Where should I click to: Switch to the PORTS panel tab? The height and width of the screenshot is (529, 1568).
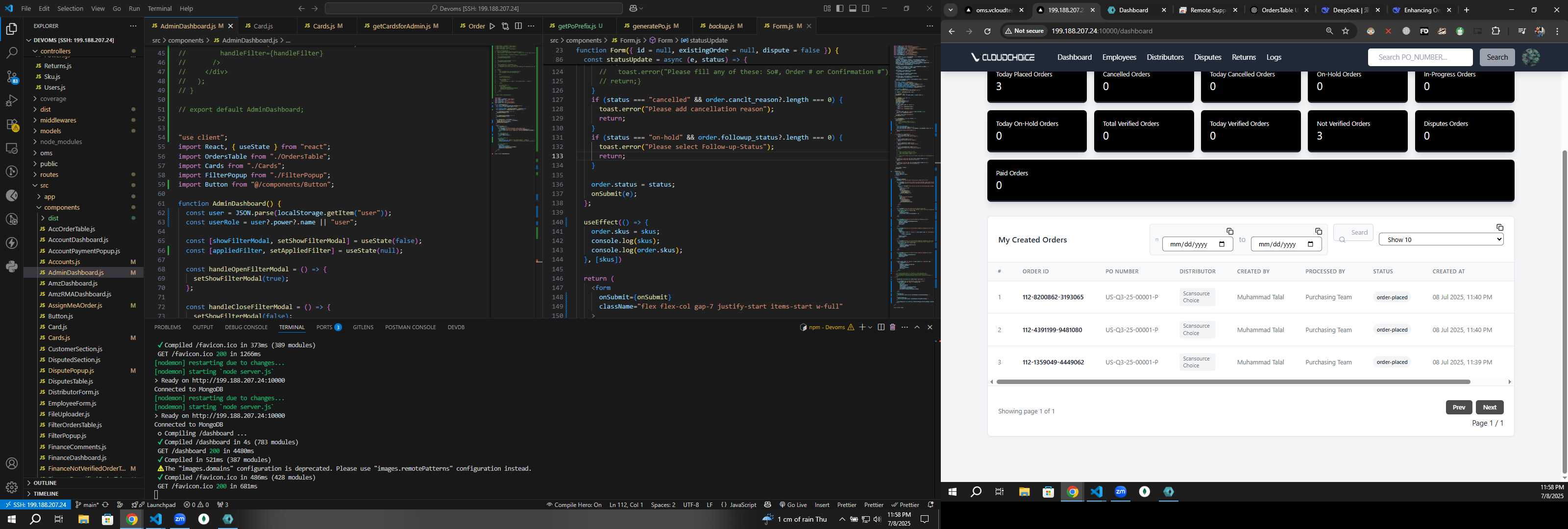329,327
